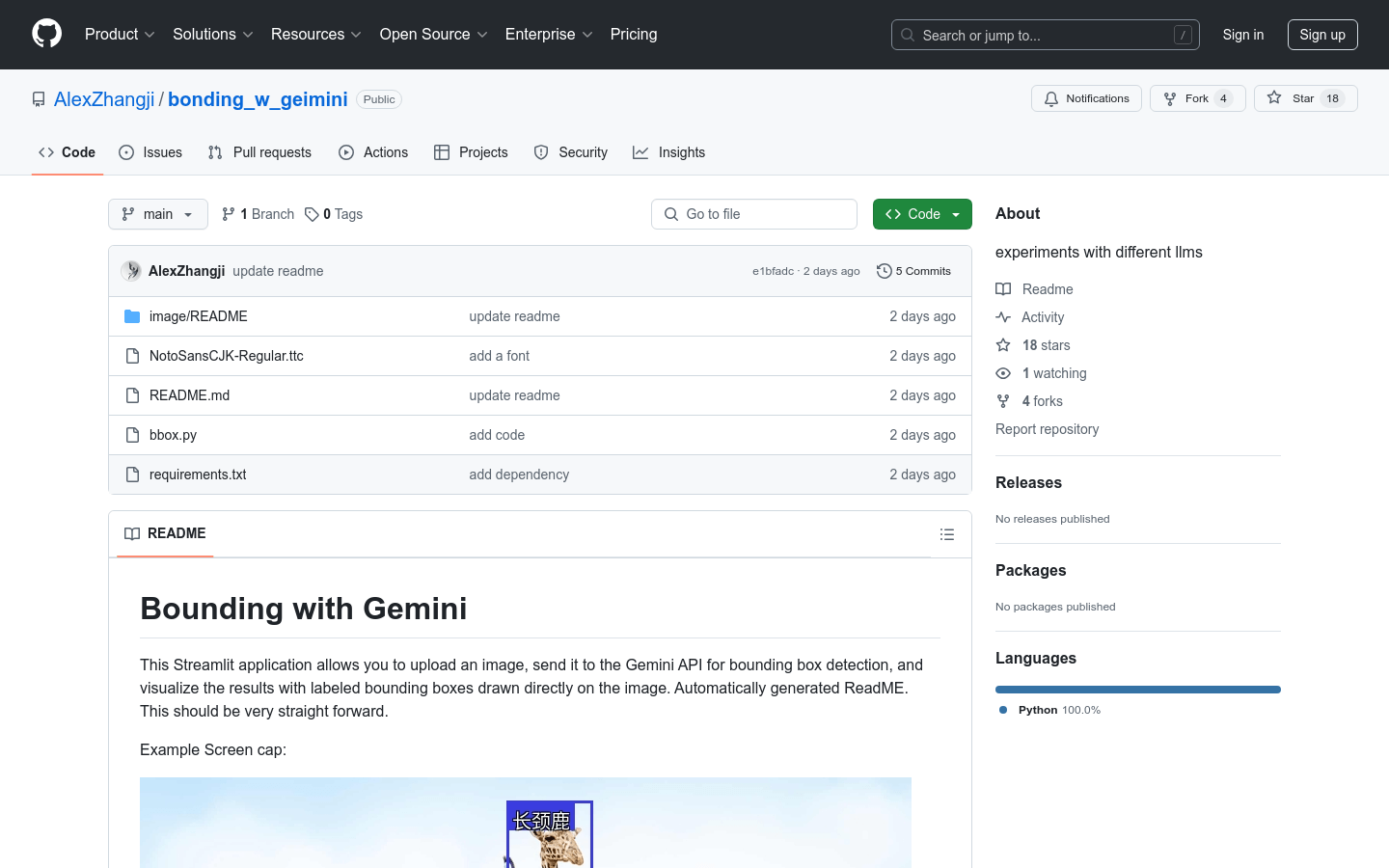The height and width of the screenshot is (868, 1389).
Task: Click the star icon beside 18 stars
Action: (x=1003, y=345)
